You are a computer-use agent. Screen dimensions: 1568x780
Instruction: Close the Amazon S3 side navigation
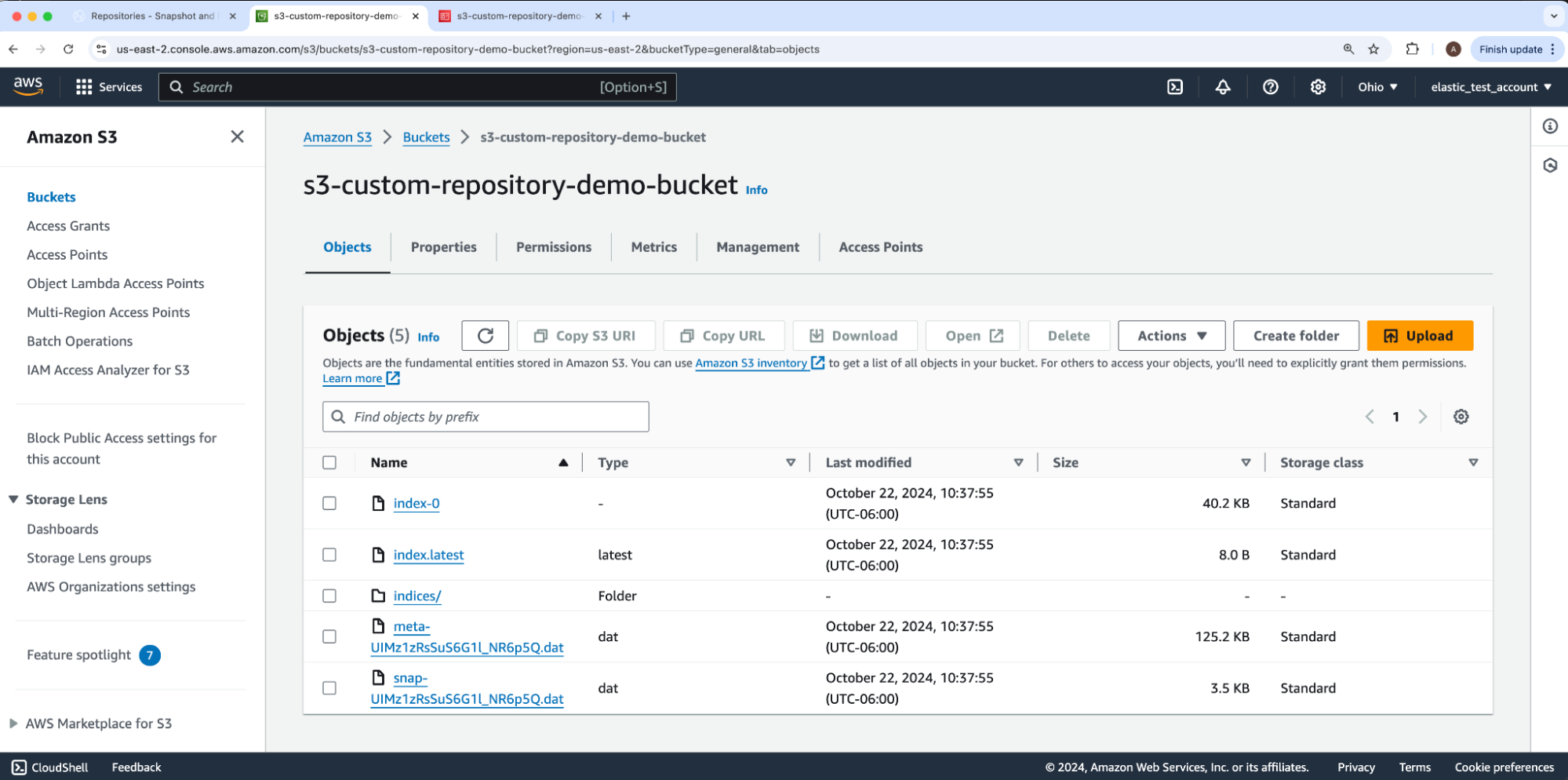[x=237, y=137]
